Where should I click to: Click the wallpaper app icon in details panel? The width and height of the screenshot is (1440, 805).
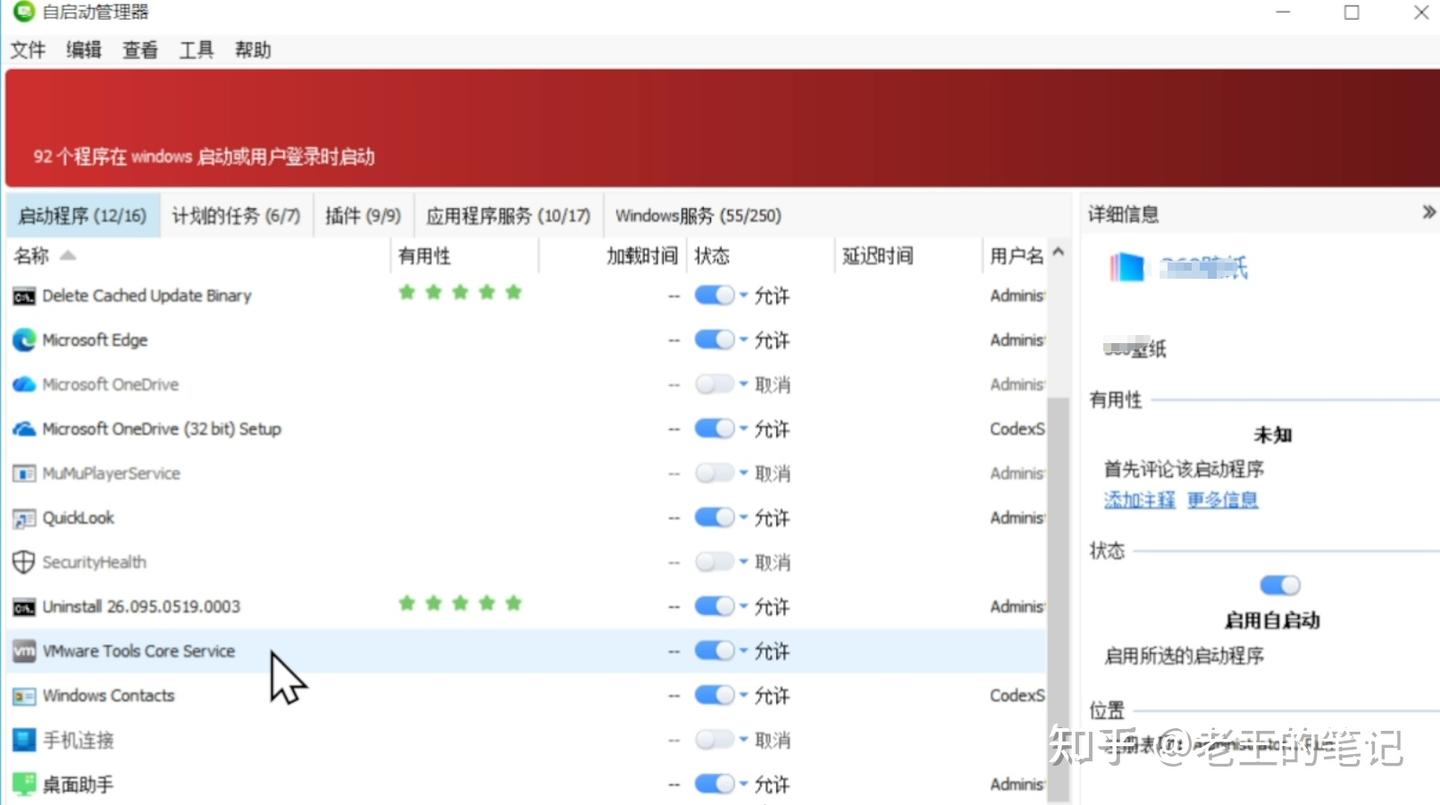(x=1127, y=267)
